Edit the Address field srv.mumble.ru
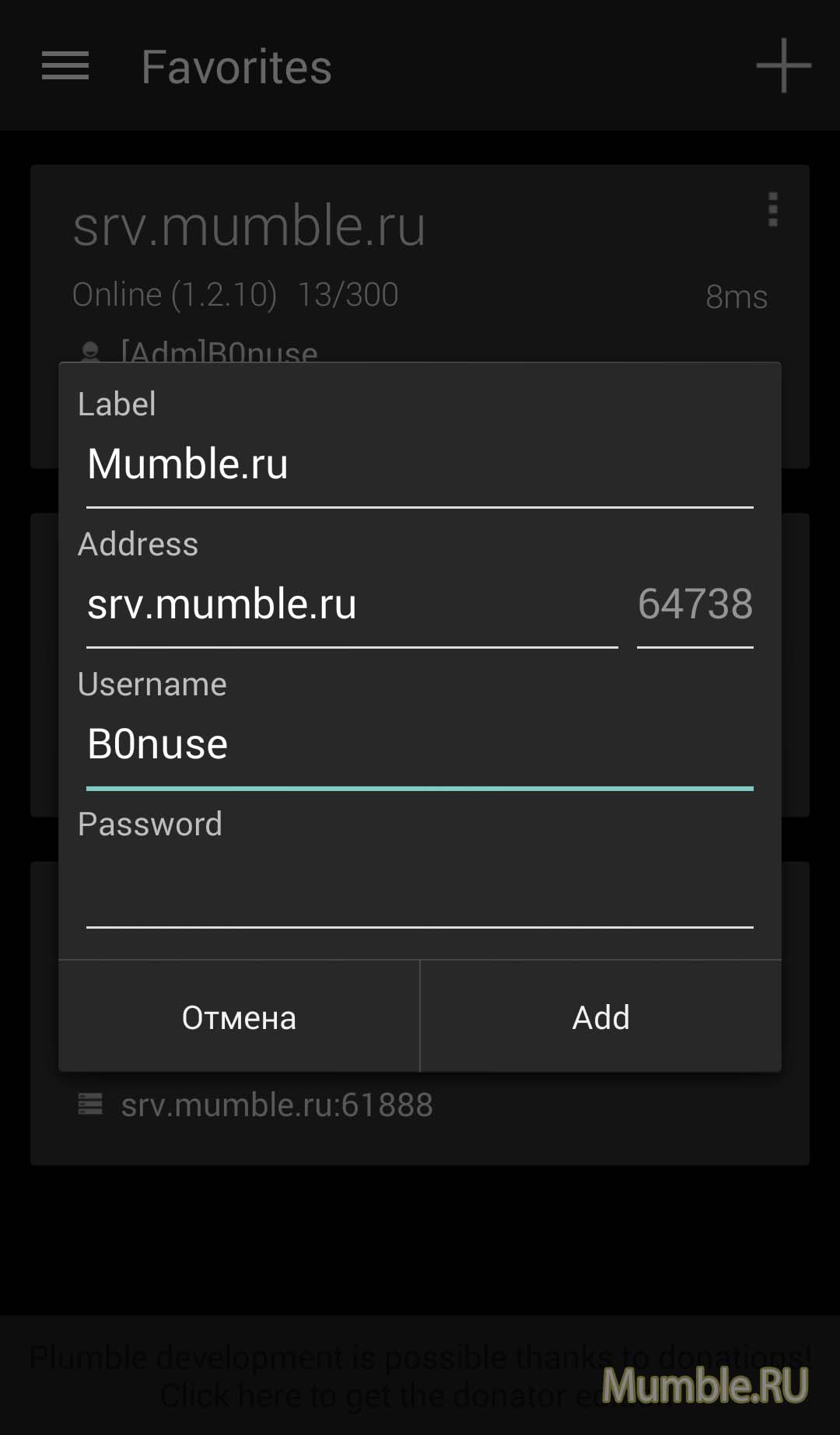Viewport: 840px width, 1435px height. [x=352, y=605]
